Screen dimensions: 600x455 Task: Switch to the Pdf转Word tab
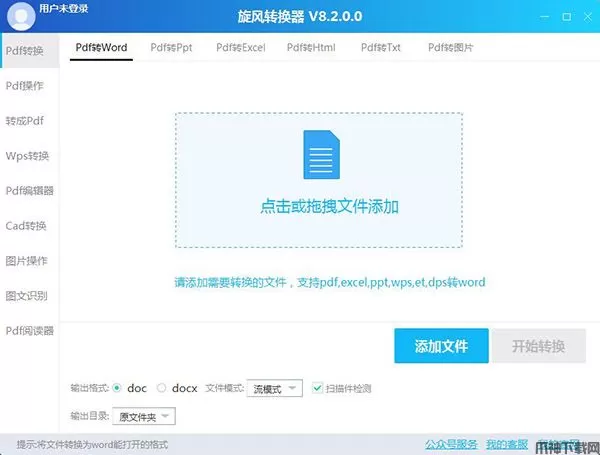[101, 47]
